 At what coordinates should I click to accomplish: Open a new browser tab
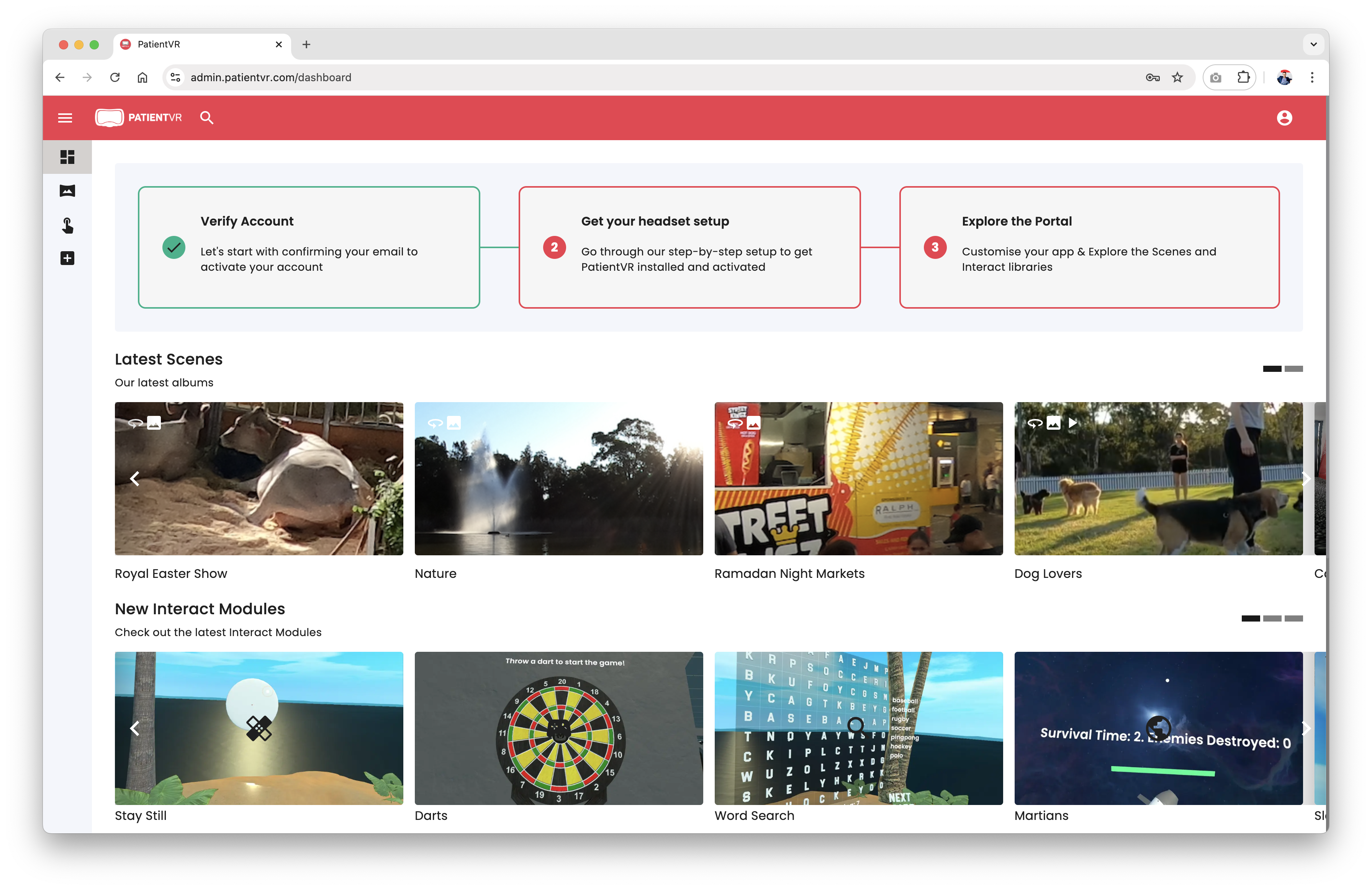306,44
